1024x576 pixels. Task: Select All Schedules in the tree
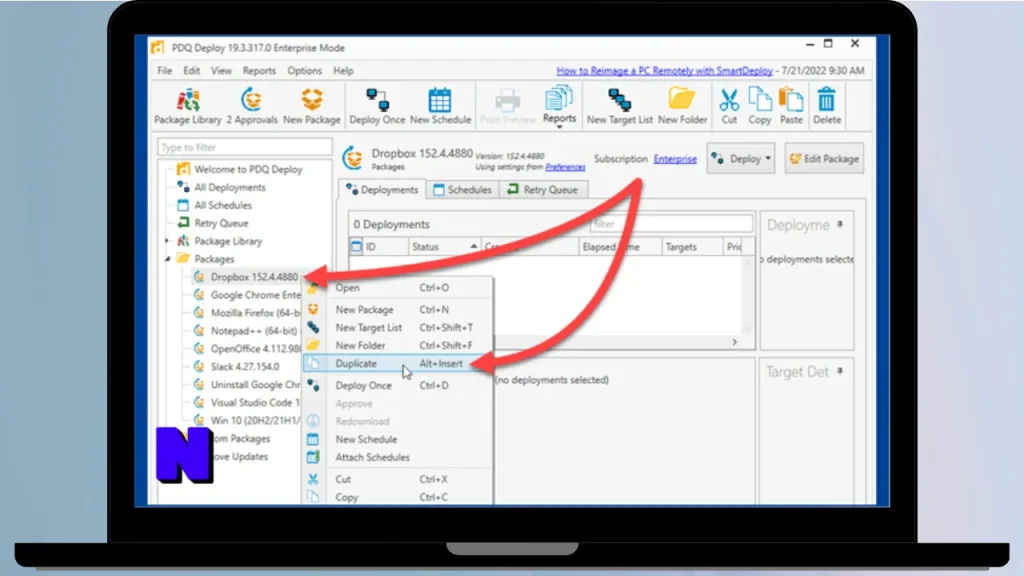tap(223, 205)
